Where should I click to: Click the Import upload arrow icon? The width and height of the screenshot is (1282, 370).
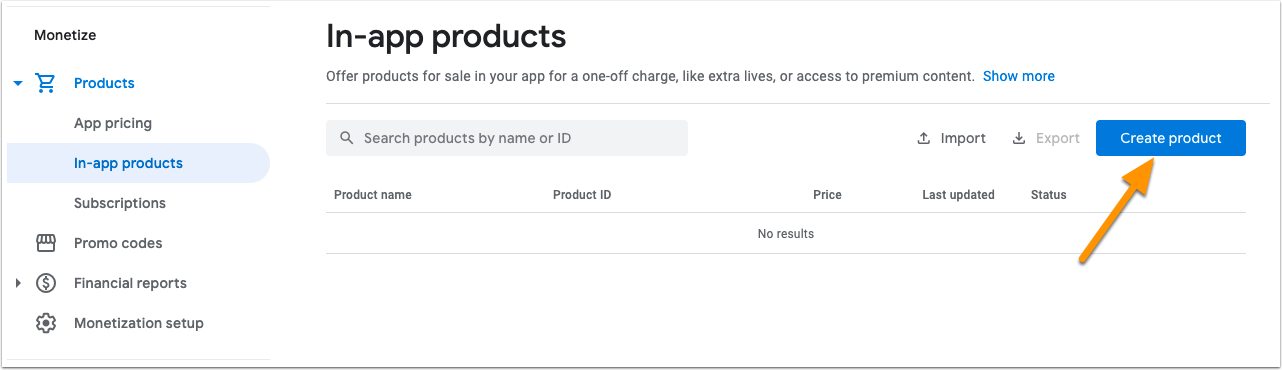[x=924, y=138]
